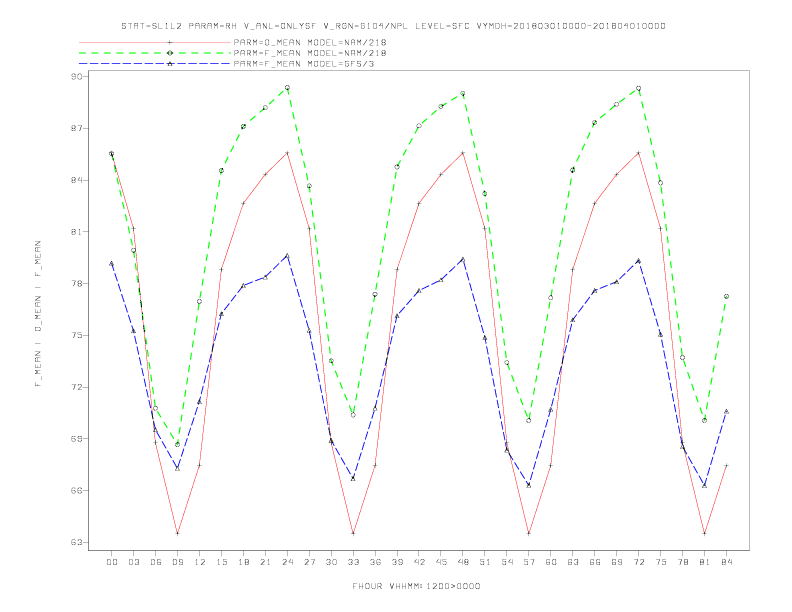Click x-axis tick label 54
This screenshot has height=612, width=792.
coord(507,562)
